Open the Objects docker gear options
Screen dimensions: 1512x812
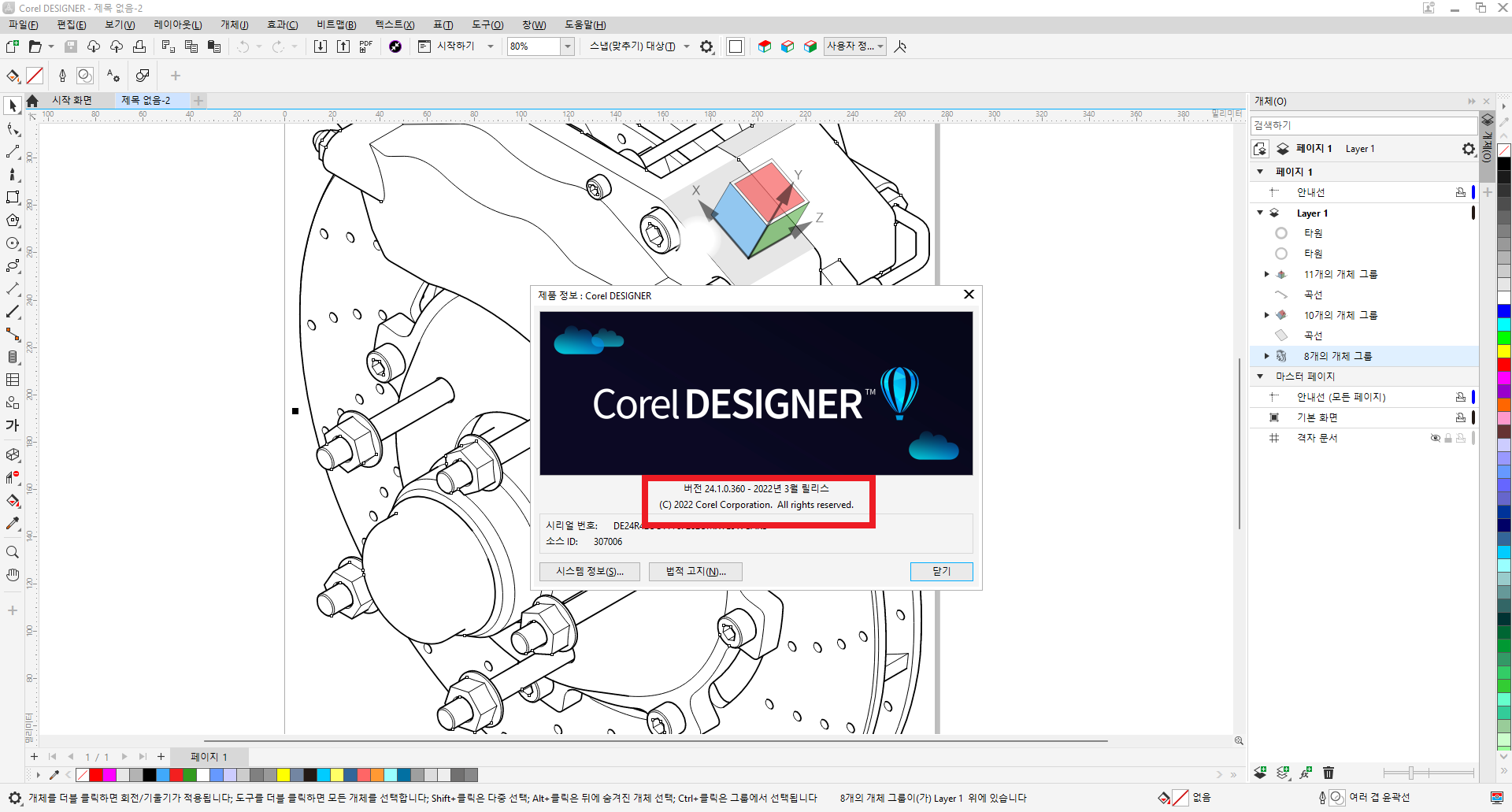[1469, 149]
